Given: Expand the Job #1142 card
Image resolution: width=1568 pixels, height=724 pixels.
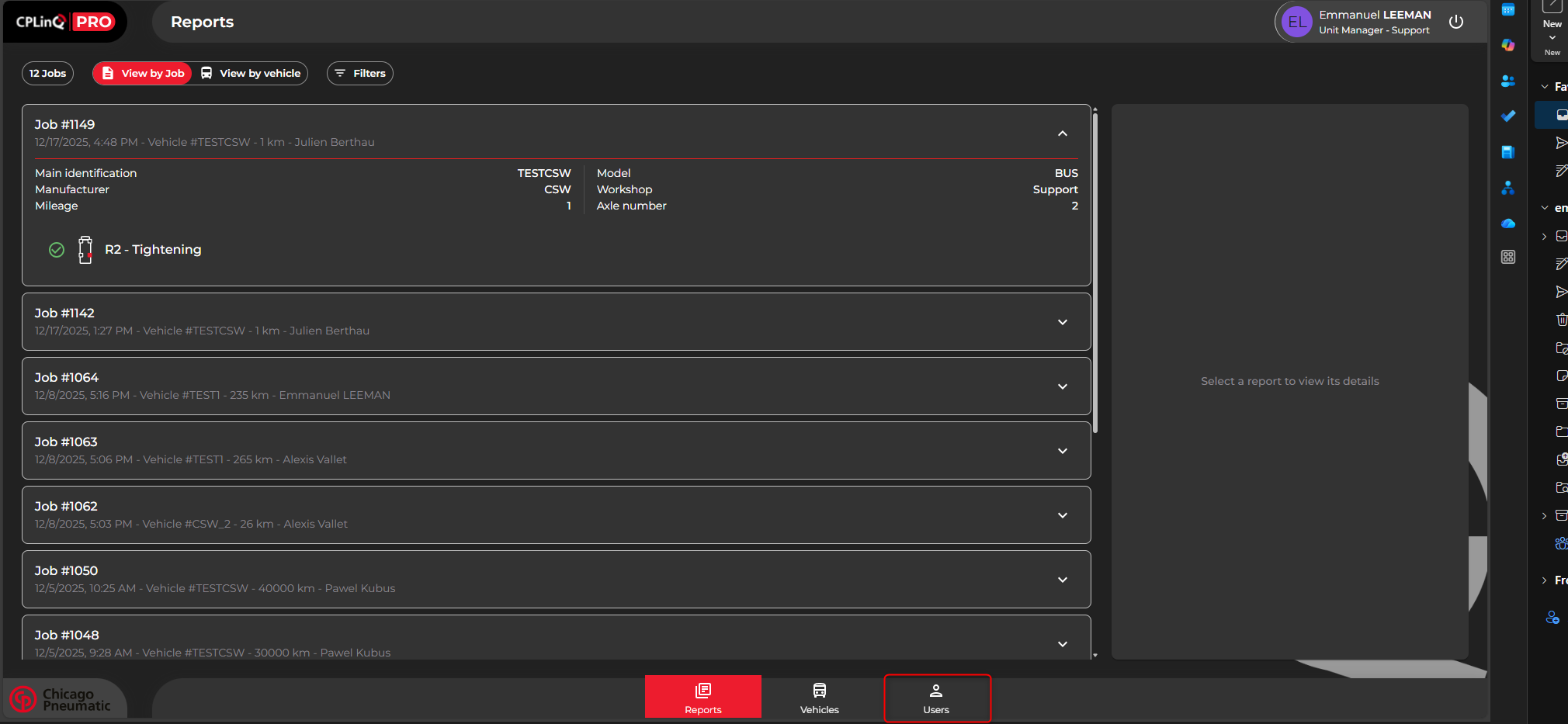Looking at the screenshot, I should pyautogui.click(x=1063, y=322).
